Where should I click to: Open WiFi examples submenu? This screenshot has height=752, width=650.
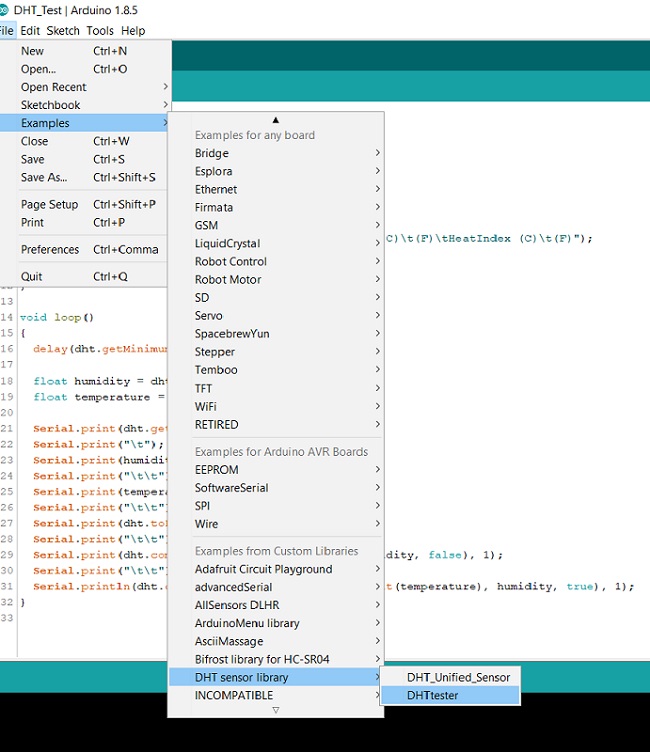tap(276, 407)
